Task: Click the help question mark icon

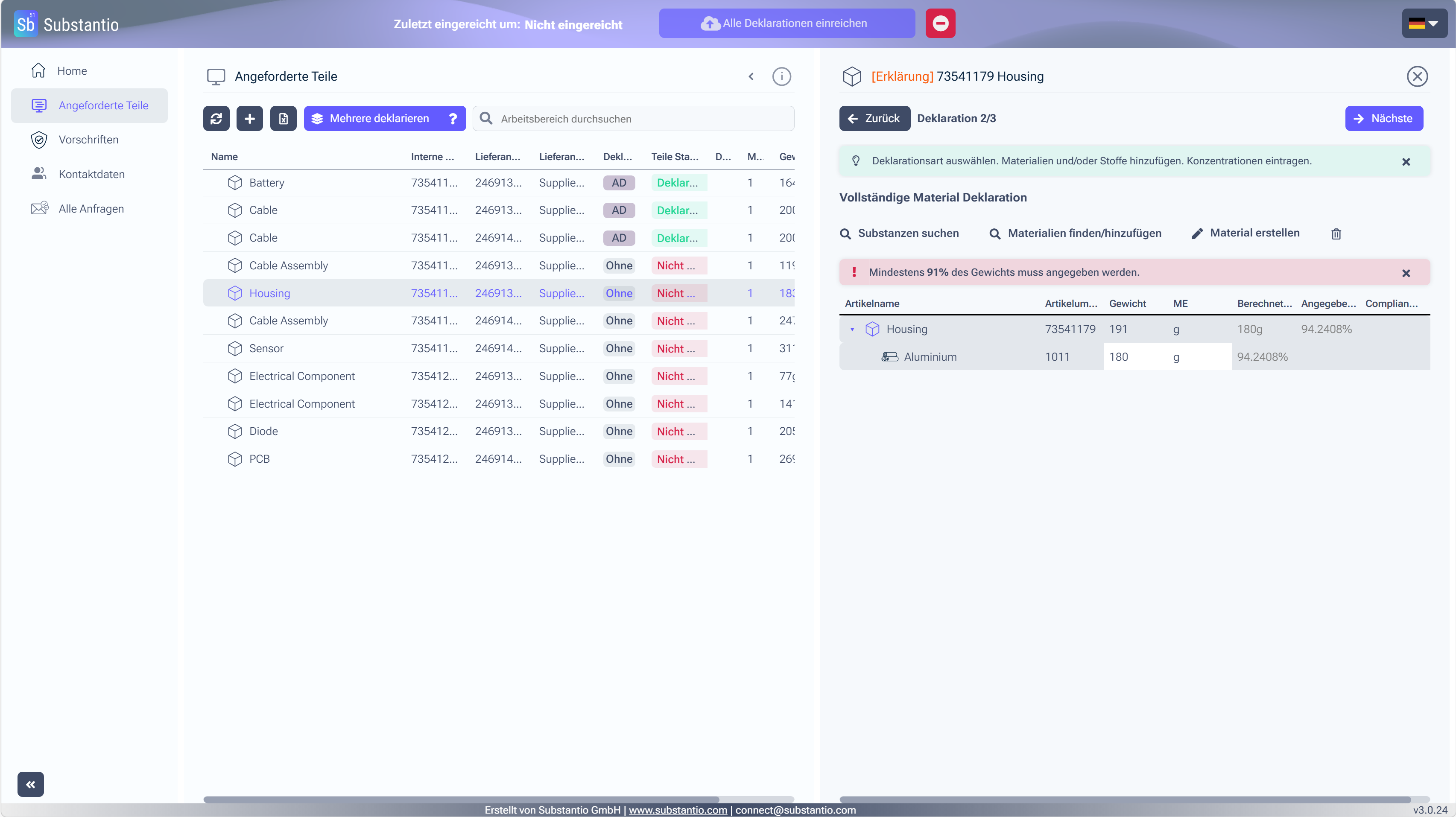Action: click(453, 119)
